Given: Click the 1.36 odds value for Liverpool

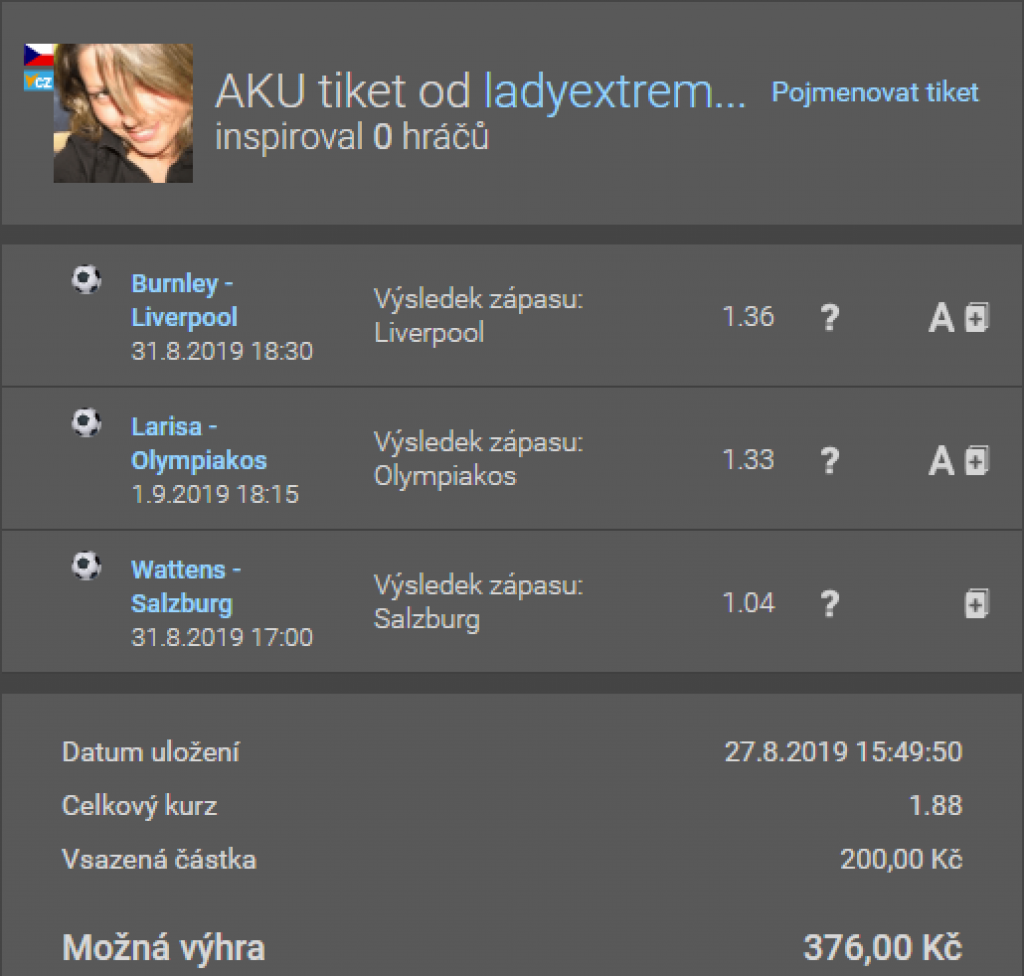Looking at the screenshot, I should (748, 317).
